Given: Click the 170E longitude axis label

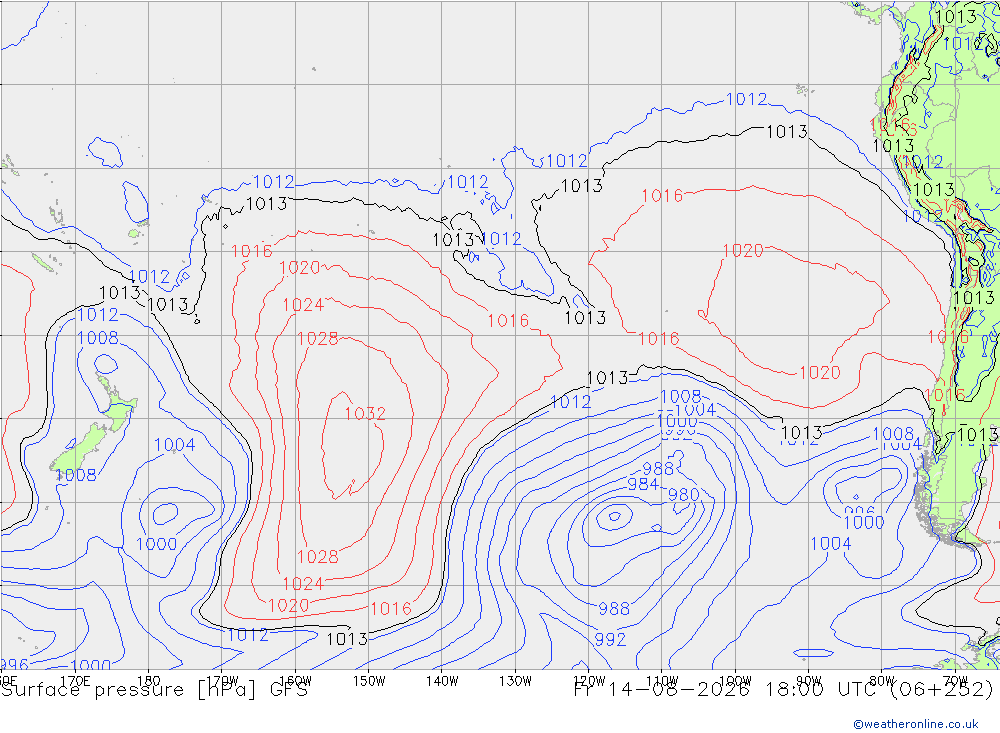Looking at the screenshot, I should point(75,681).
